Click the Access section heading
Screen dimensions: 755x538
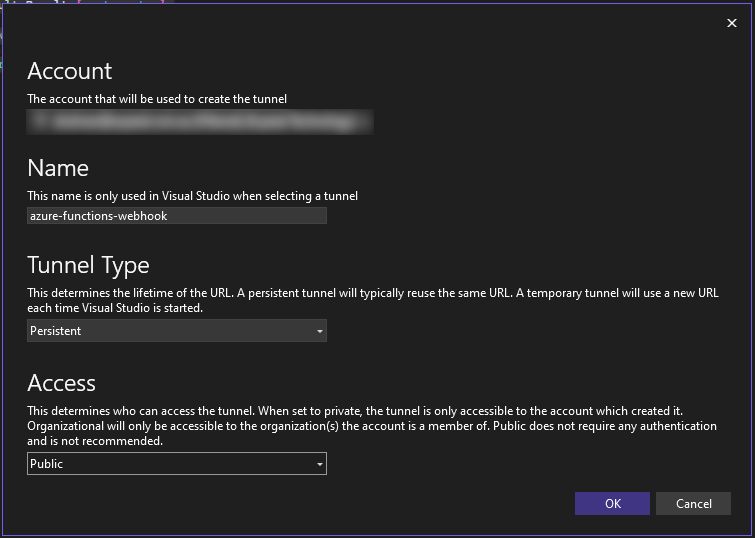tap(61, 383)
